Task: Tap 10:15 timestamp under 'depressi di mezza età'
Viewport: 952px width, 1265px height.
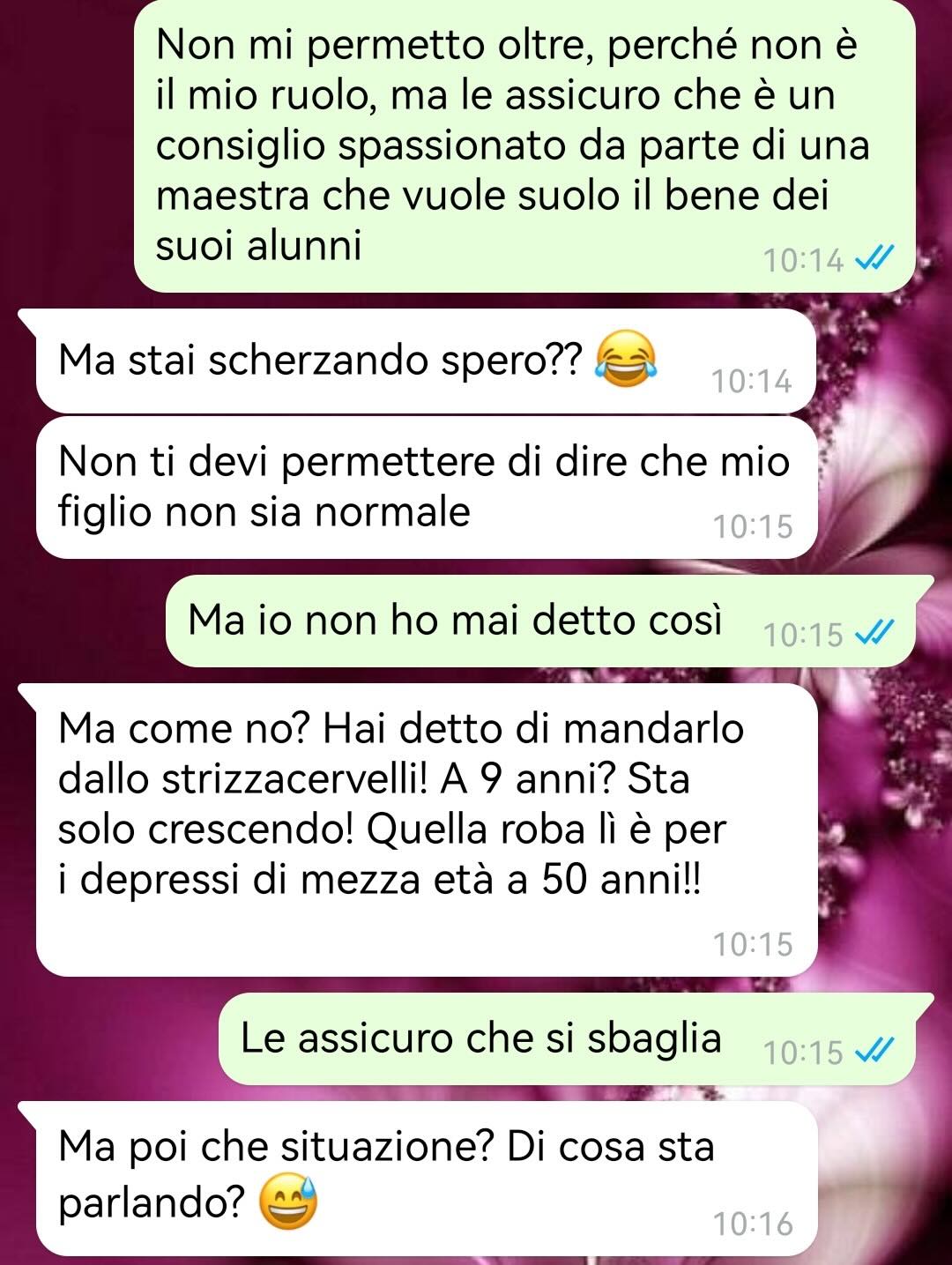Action: click(x=752, y=944)
